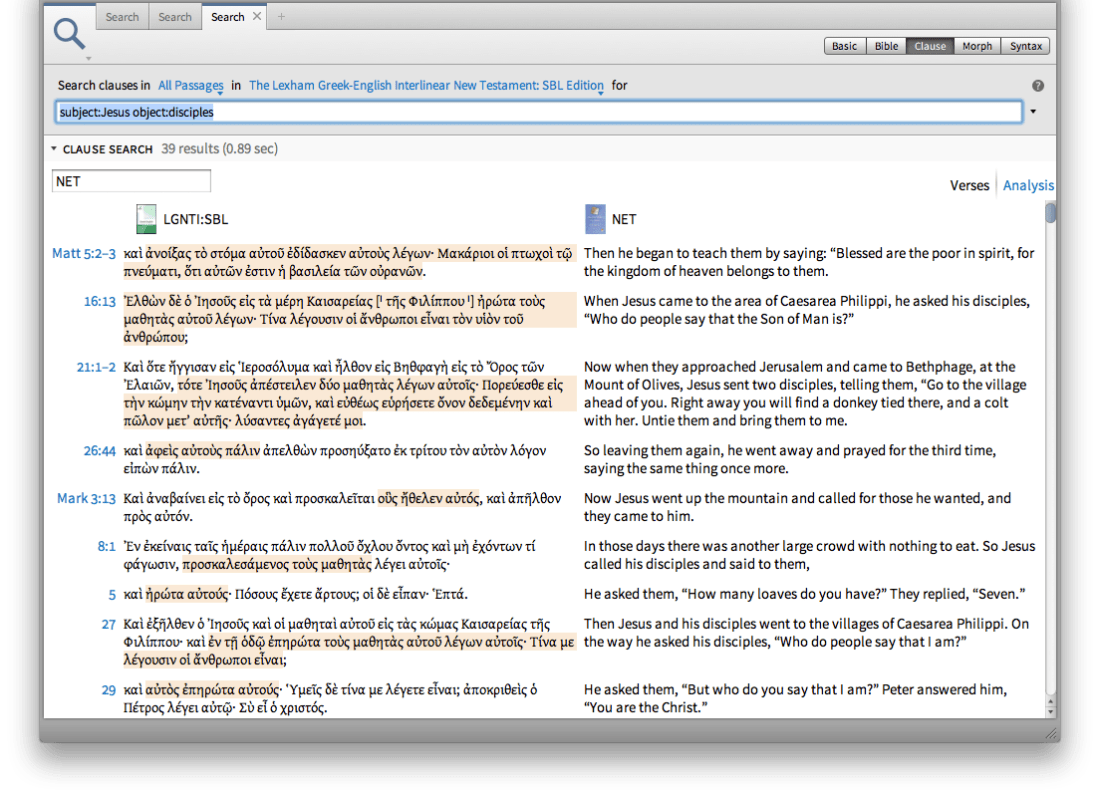The width and height of the screenshot is (1100, 797).
Task: Open the Matt 5:2–3 reference link
Action: [x=84, y=254]
